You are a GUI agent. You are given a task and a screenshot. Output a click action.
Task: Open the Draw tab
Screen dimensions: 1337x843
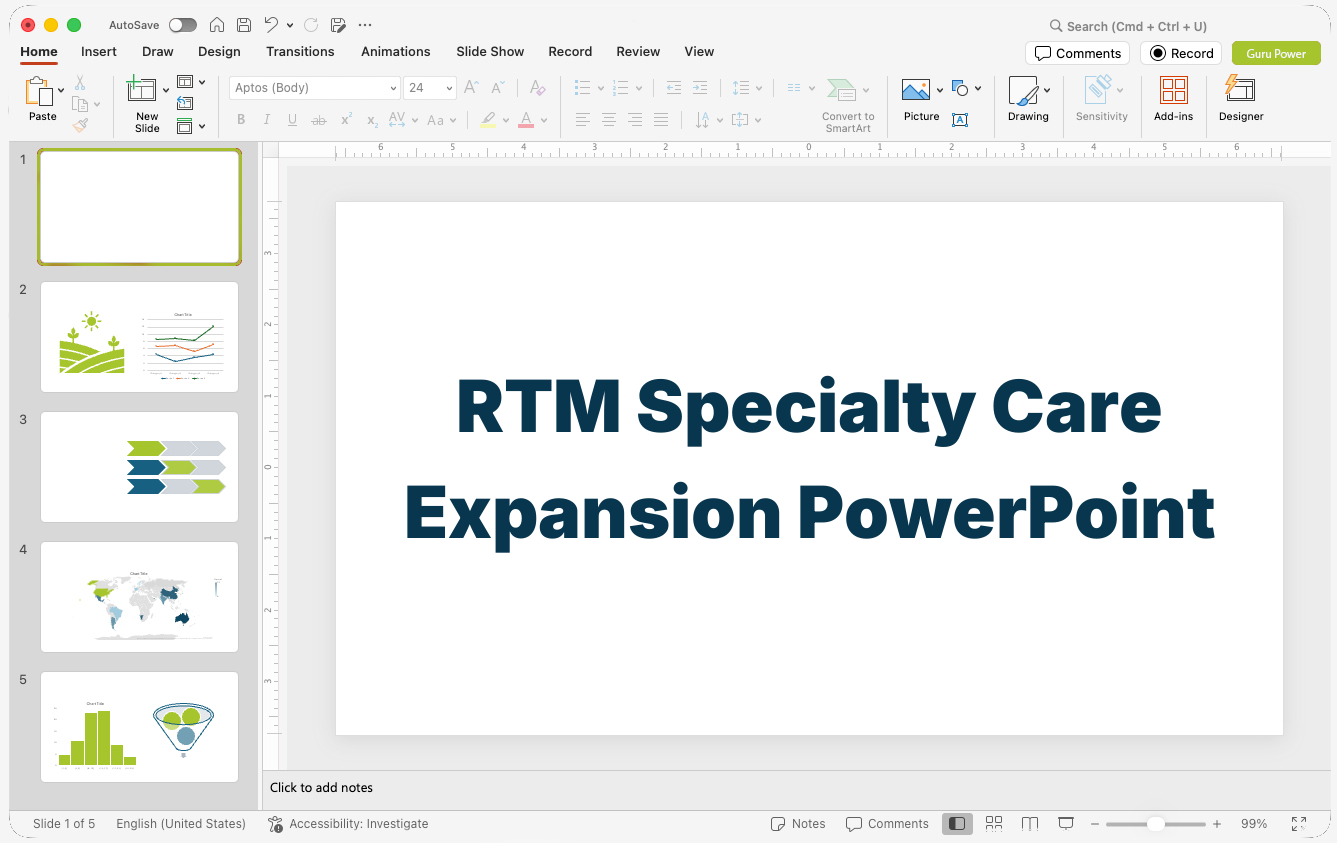pos(158,52)
